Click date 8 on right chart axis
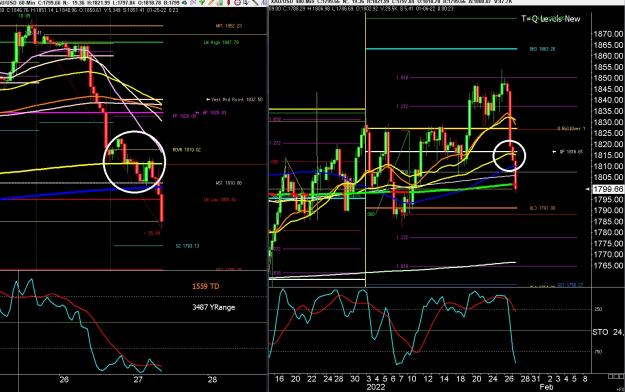The height and width of the screenshot is (392, 625). pyautogui.click(x=585, y=379)
